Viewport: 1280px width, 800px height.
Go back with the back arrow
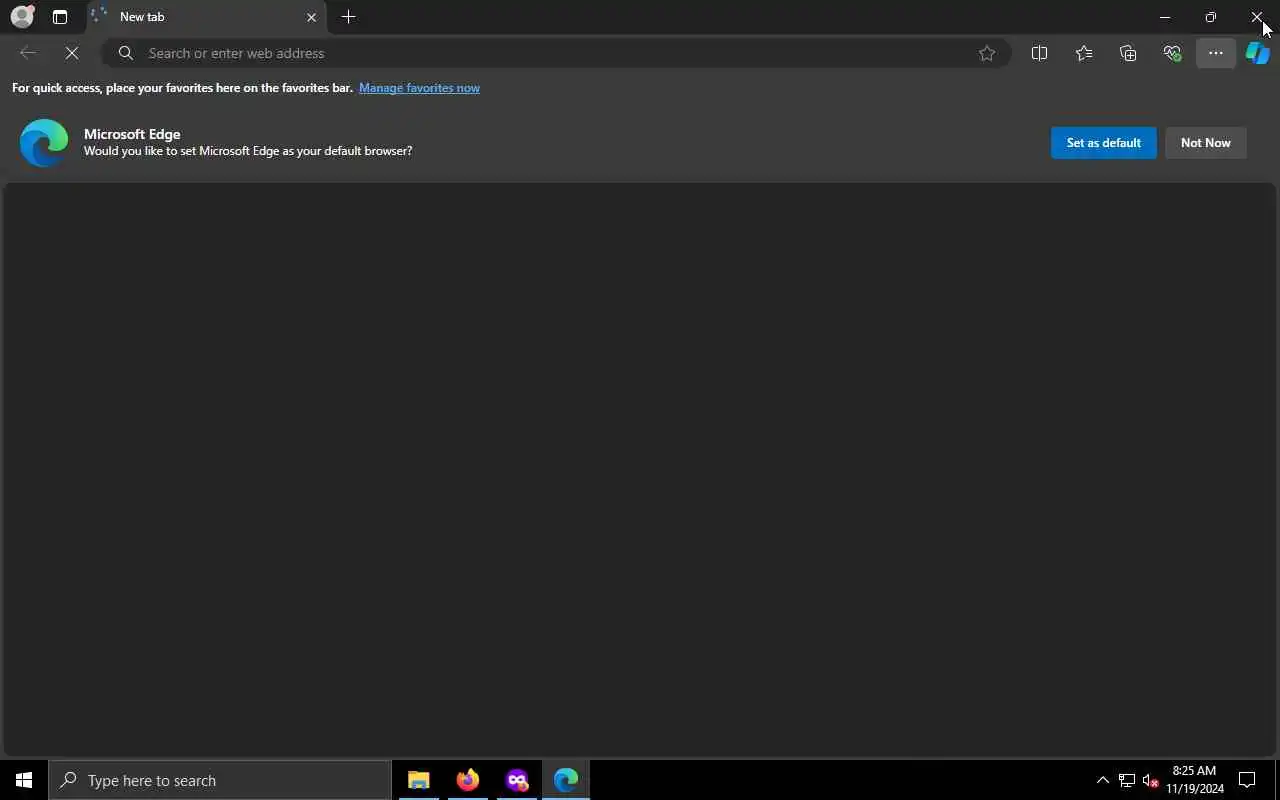click(28, 53)
